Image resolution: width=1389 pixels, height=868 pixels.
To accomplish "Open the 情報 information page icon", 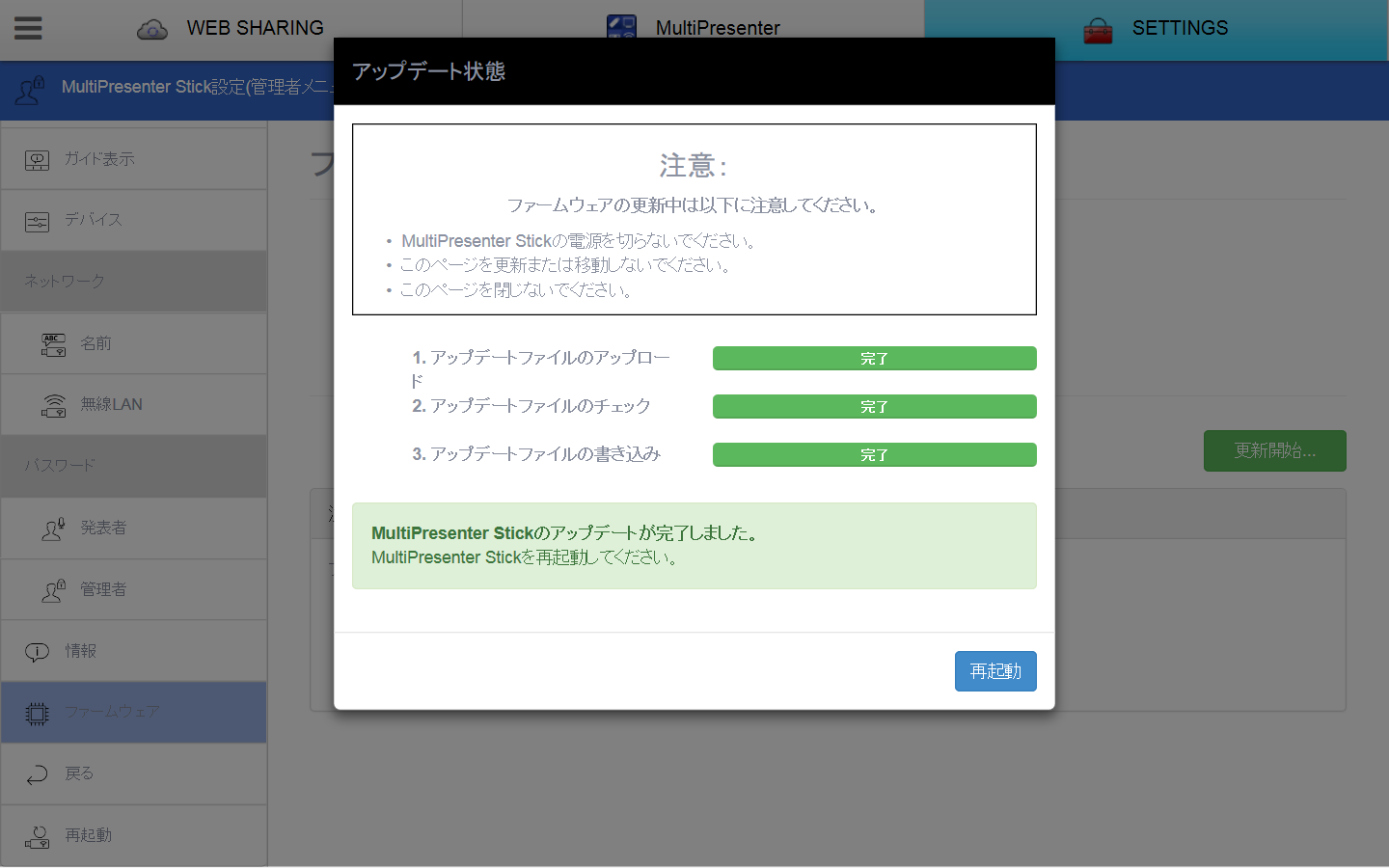I will tap(37, 650).
